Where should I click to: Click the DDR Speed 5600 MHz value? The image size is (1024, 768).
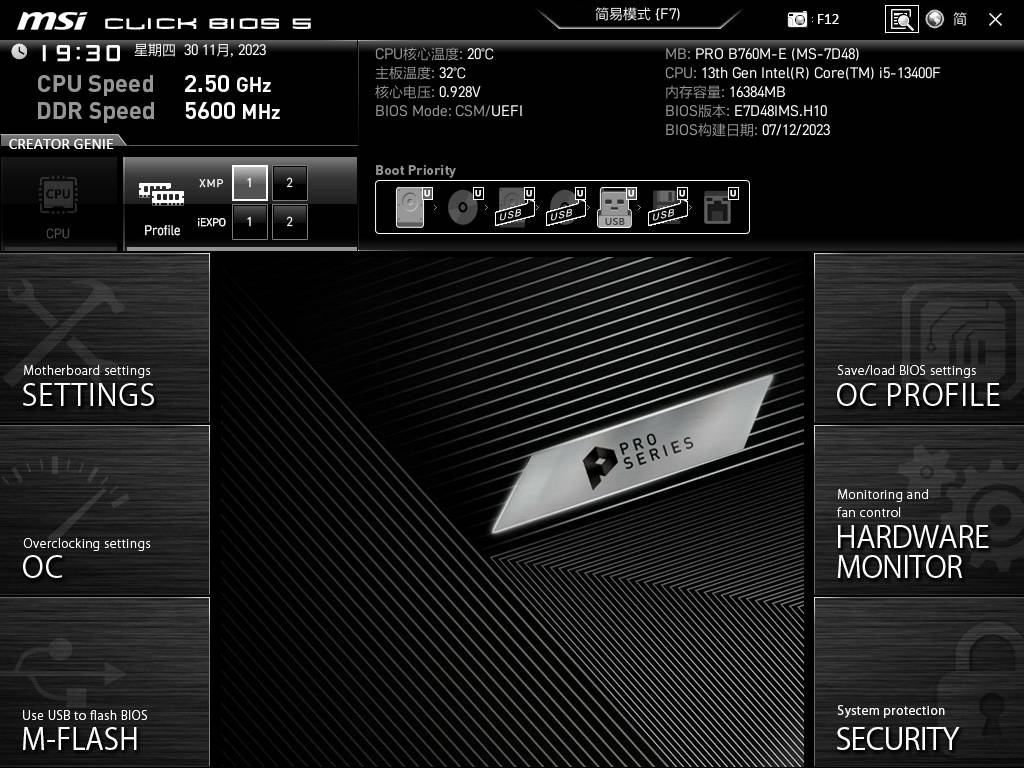(232, 111)
